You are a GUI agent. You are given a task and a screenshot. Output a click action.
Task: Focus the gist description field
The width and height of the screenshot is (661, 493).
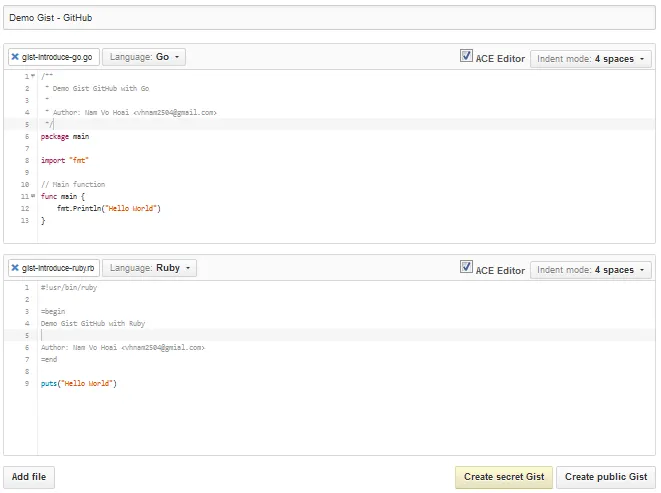pyautogui.click(x=330, y=18)
